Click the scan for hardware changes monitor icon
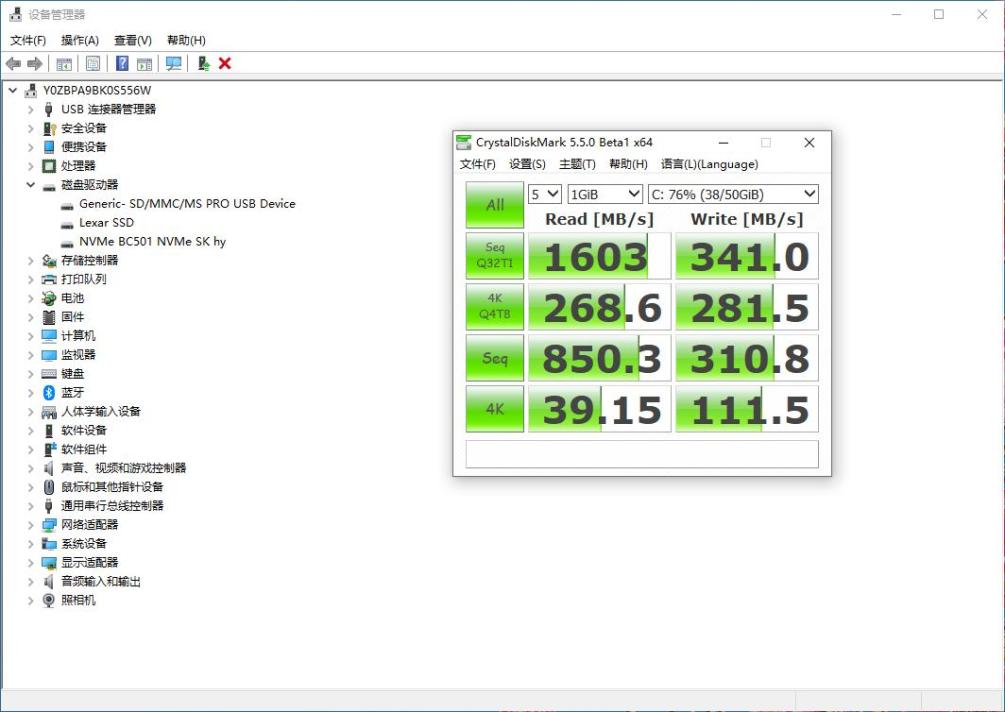 tap(173, 63)
